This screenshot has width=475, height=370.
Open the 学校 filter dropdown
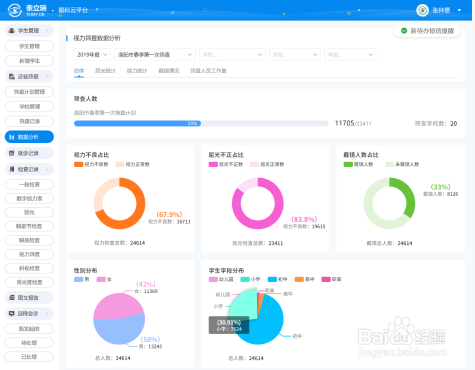(x=232, y=55)
